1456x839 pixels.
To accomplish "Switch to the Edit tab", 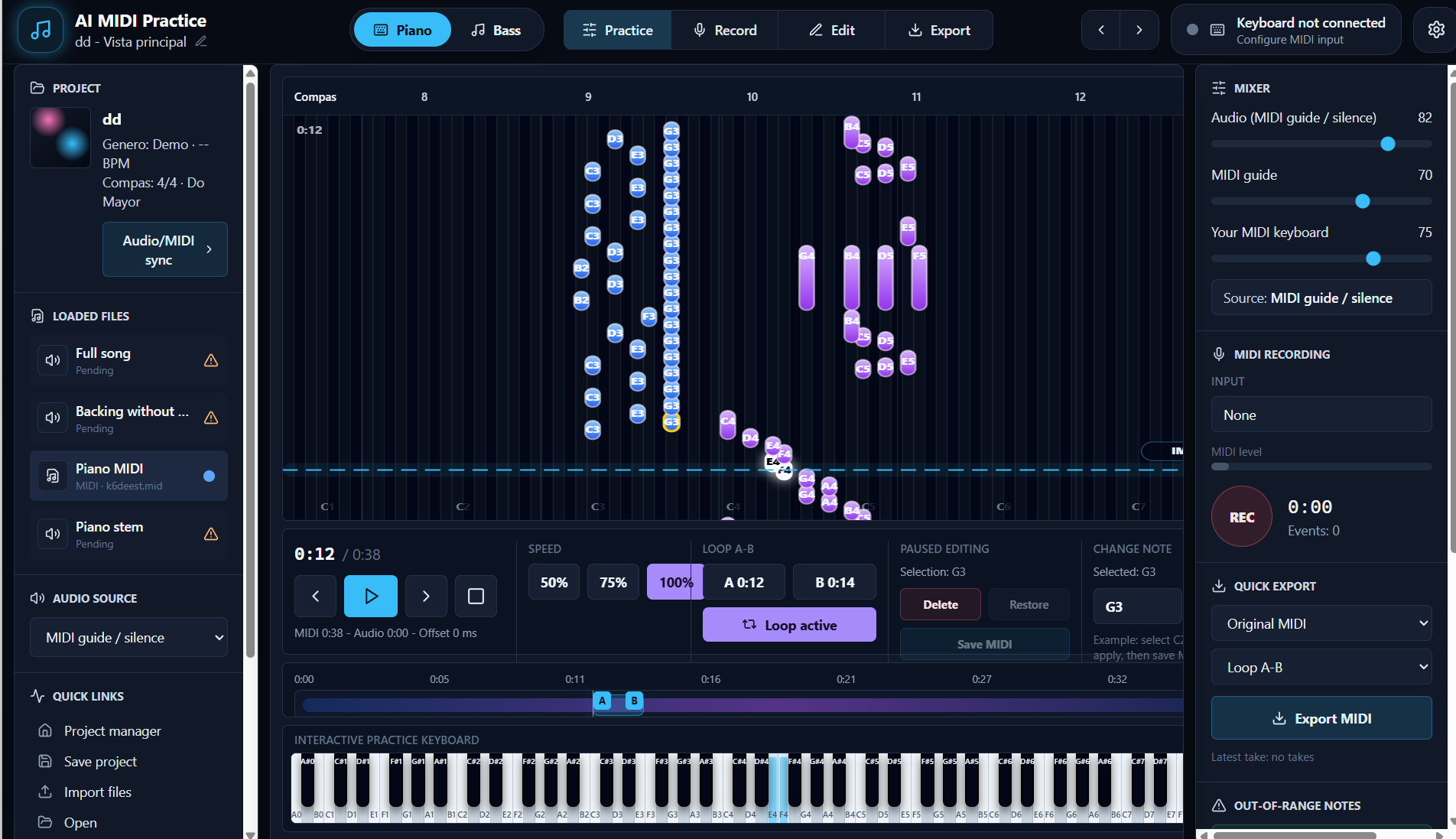I will (x=831, y=30).
